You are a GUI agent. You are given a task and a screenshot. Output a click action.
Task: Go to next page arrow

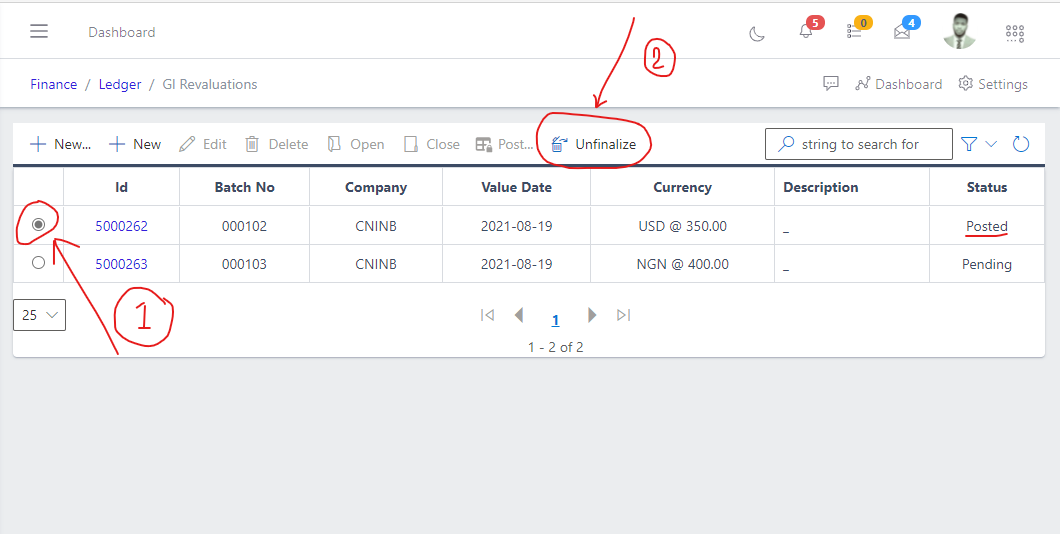[592, 315]
